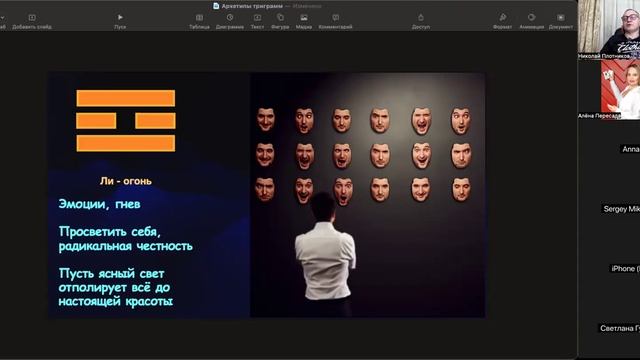This screenshot has width=640, height=360.
Task: Expand the zoom-level (Масштаб) dropdown chevron
Action: 2,18
